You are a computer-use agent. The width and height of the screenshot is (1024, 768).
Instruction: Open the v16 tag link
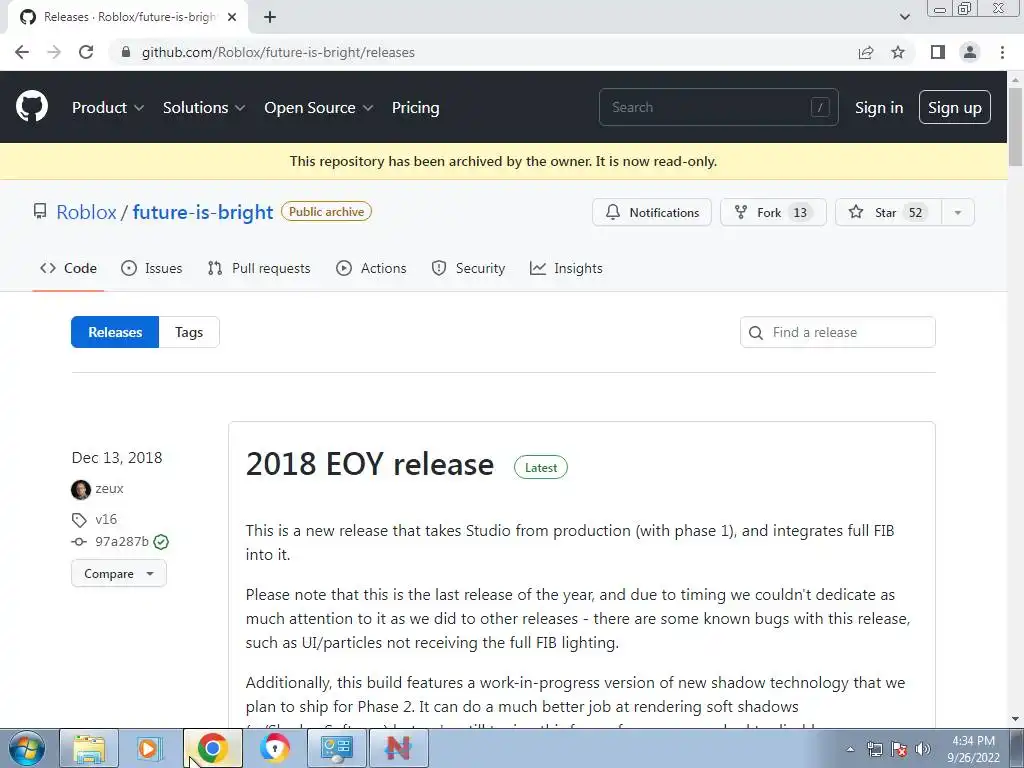coord(106,519)
